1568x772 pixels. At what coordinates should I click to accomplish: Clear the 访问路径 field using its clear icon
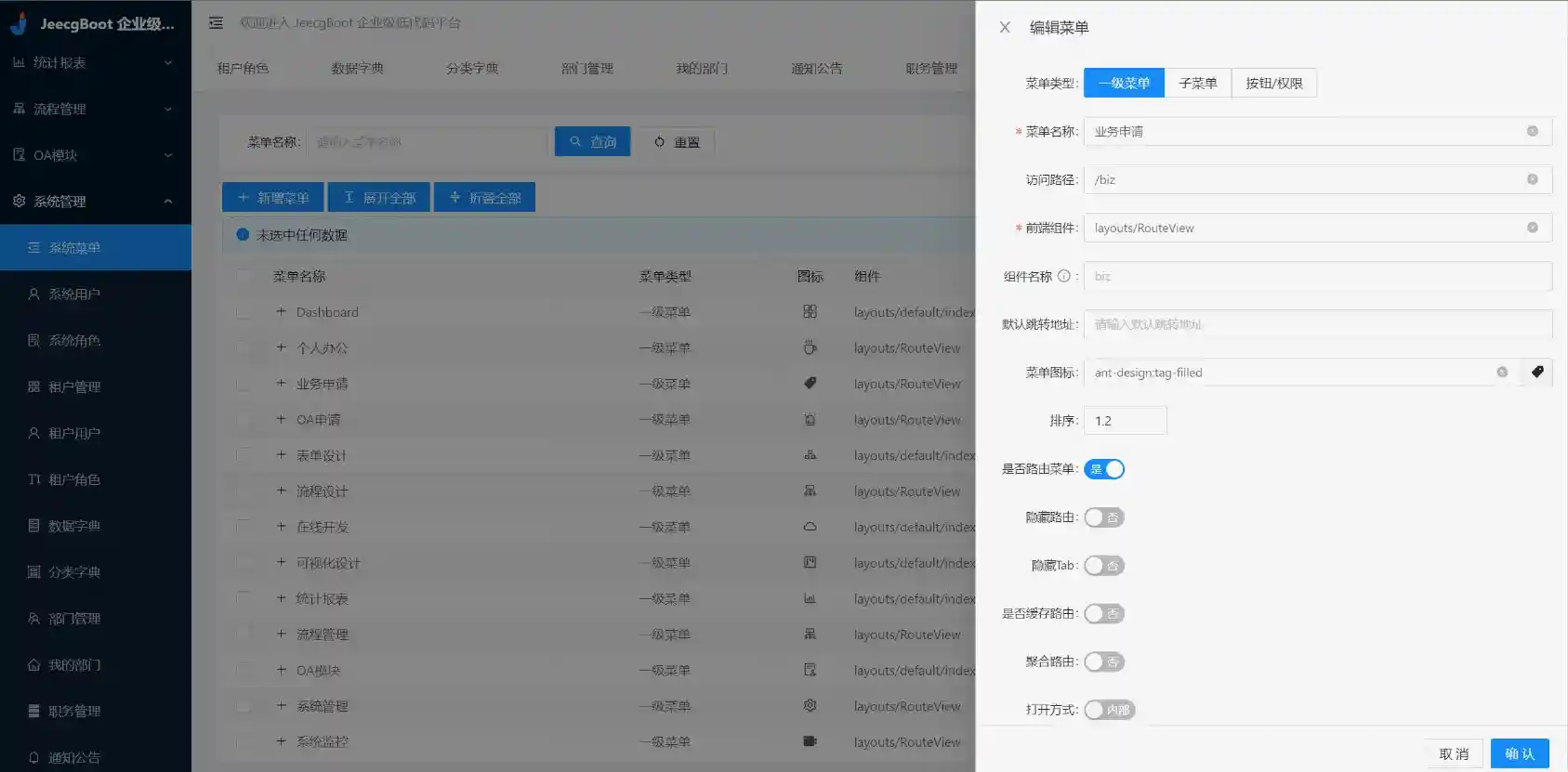click(x=1532, y=179)
